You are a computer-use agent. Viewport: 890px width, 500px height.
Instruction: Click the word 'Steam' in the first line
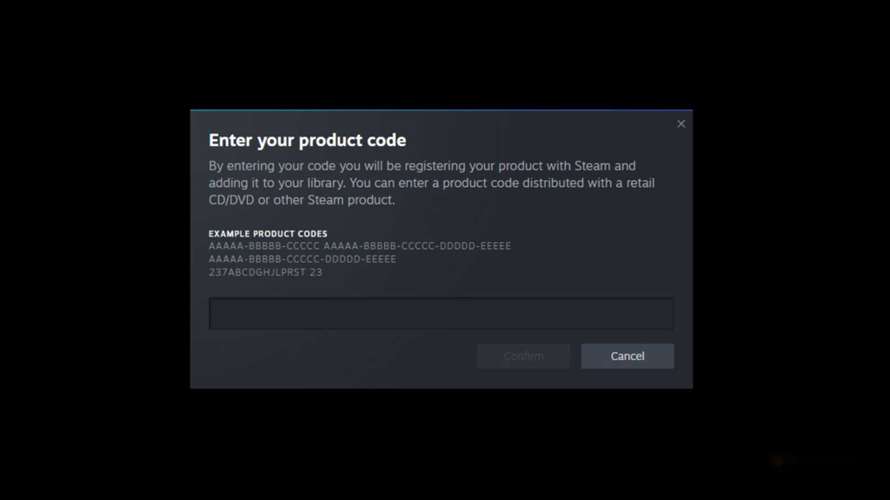593,166
